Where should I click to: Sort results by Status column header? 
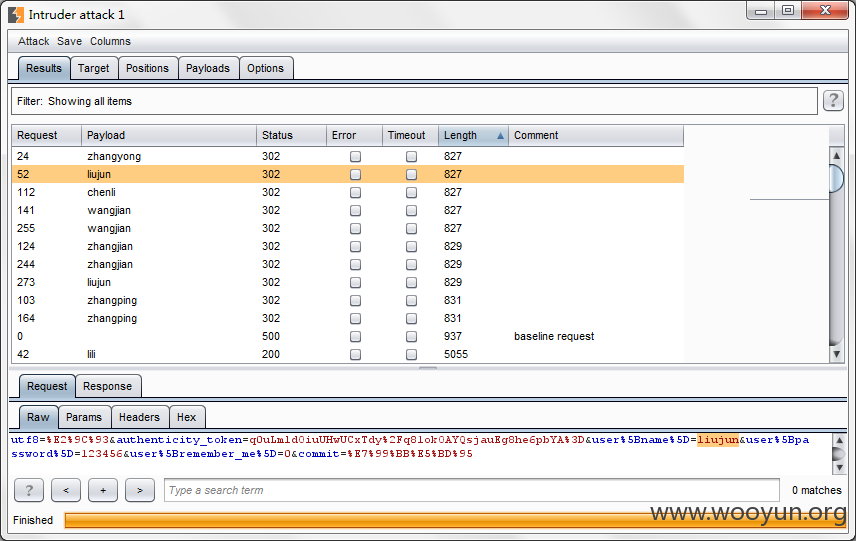tap(291, 135)
